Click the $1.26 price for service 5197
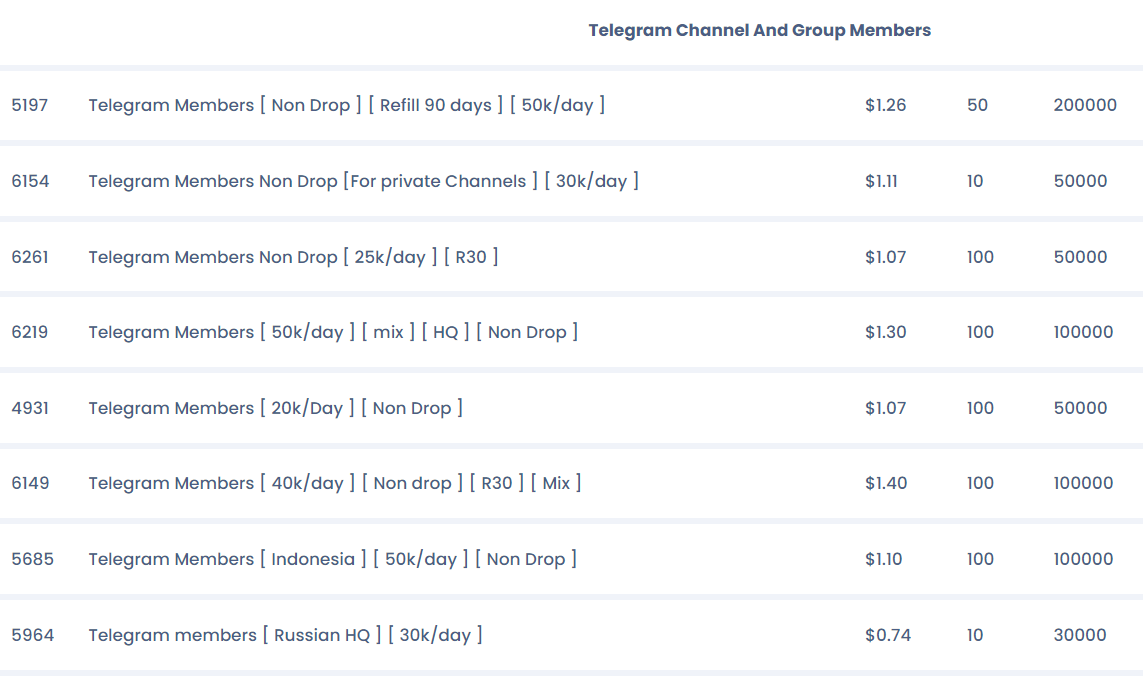 (x=886, y=105)
